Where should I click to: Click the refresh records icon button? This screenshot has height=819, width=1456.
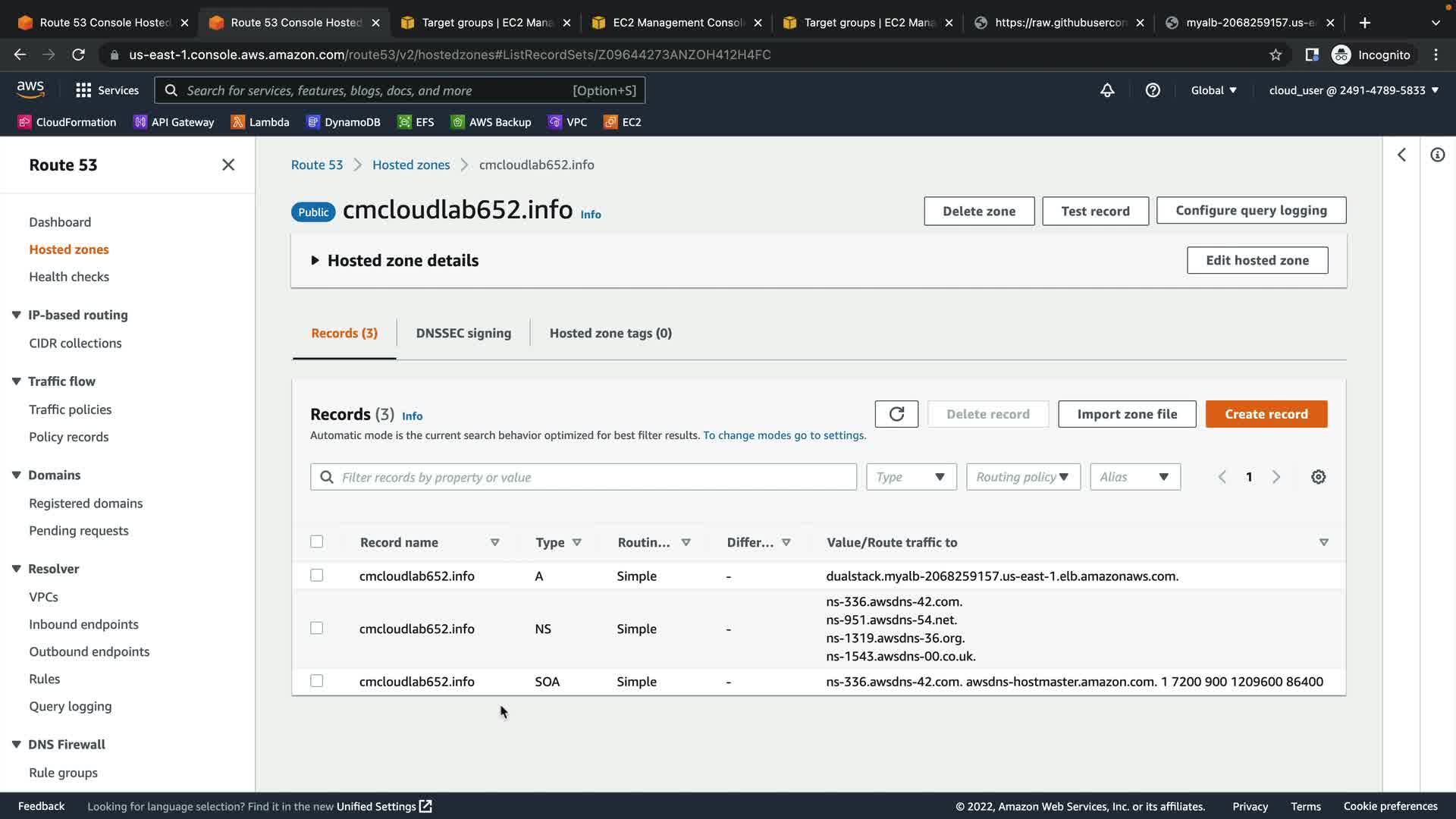[896, 414]
